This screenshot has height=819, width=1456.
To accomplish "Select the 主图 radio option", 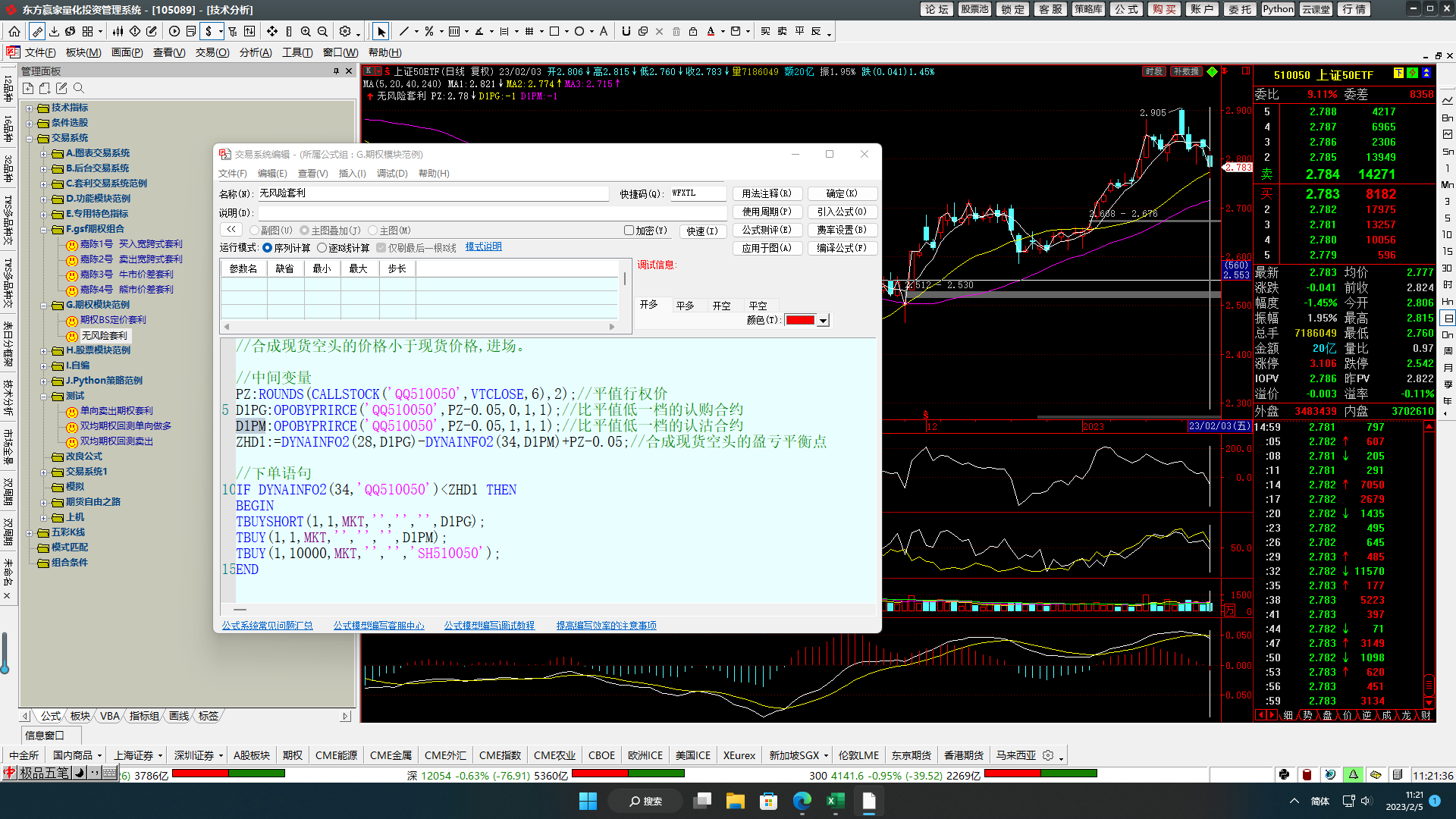I will [x=373, y=231].
